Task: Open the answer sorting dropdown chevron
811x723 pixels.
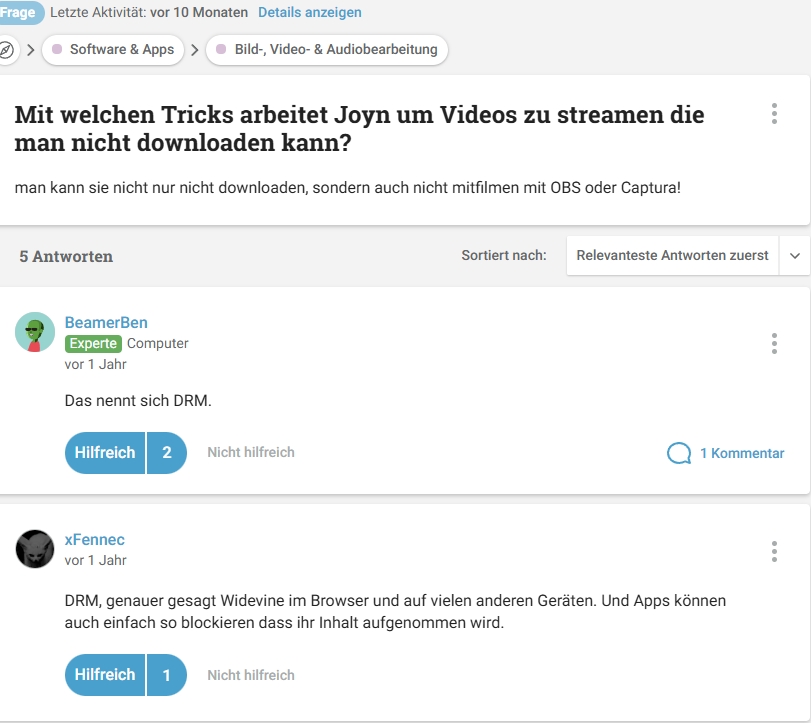Action: click(795, 255)
